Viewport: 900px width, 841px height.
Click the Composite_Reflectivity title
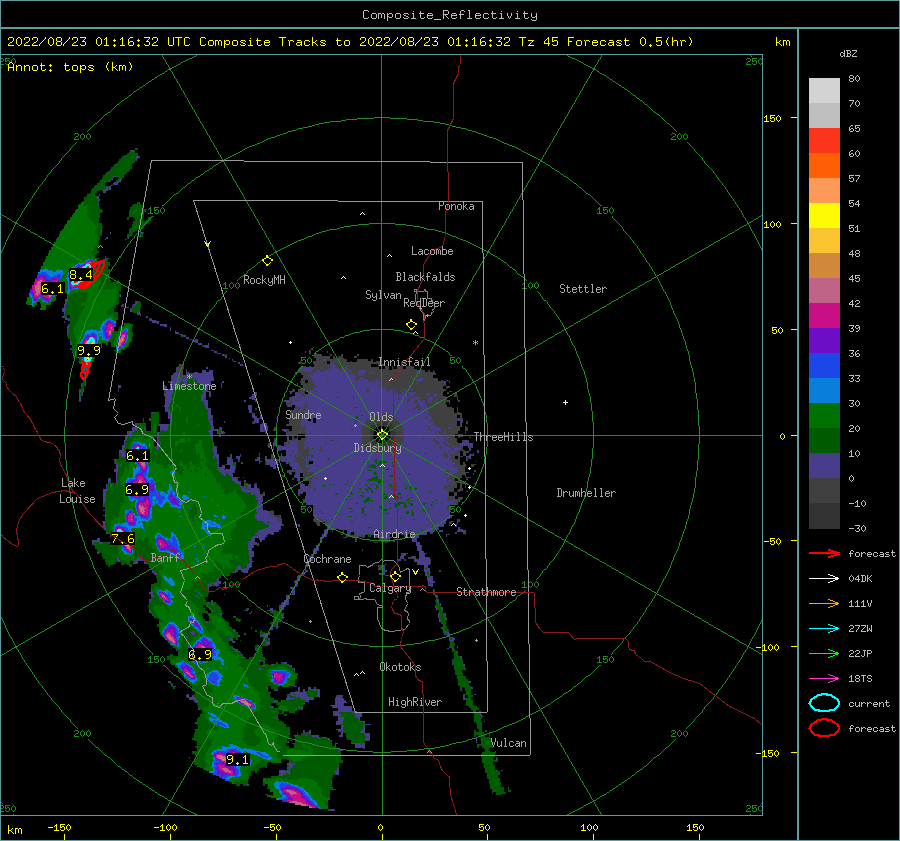(450, 15)
